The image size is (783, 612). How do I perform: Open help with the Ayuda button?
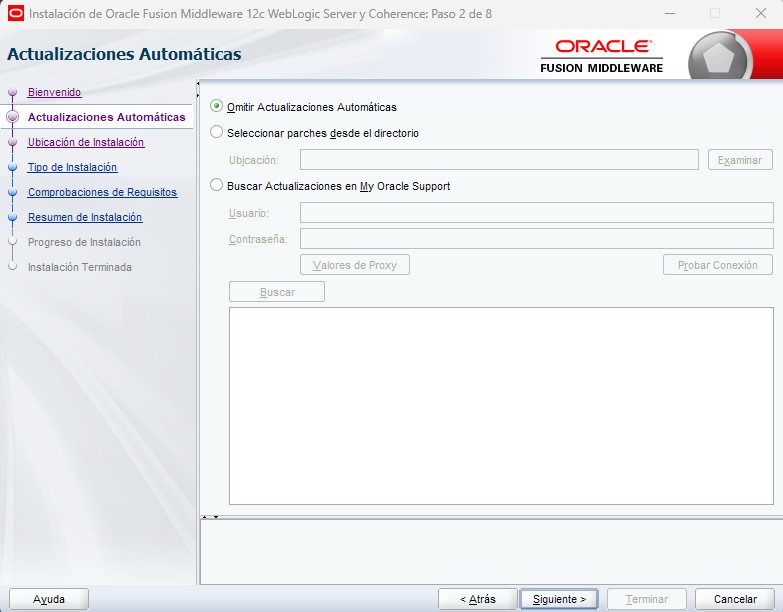coord(49,599)
